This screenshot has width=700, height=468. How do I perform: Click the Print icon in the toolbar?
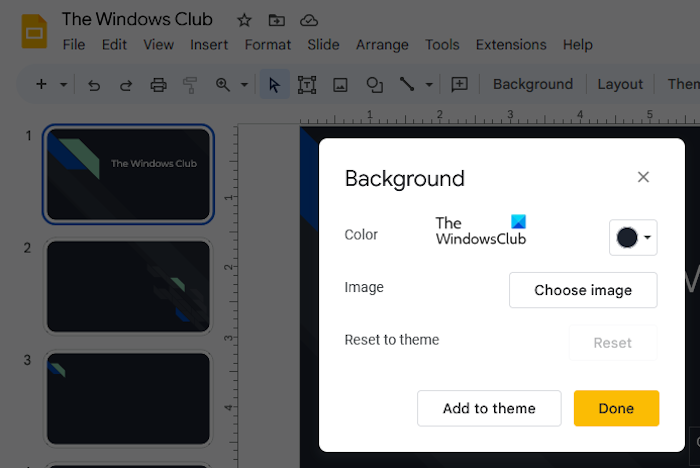coord(158,84)
